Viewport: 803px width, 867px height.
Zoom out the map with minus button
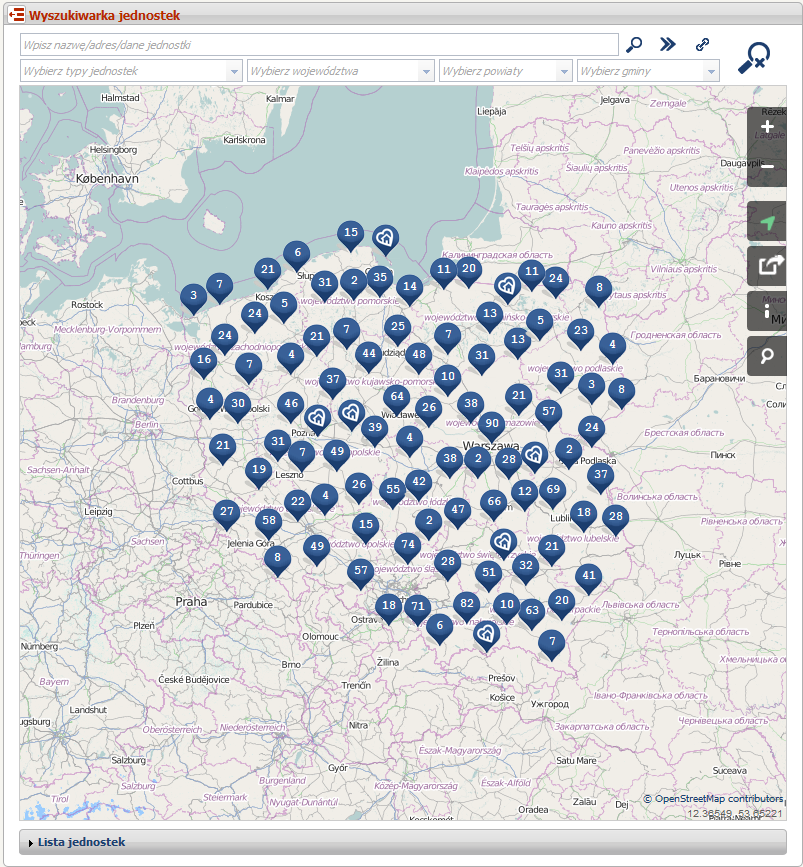(767, 166)
